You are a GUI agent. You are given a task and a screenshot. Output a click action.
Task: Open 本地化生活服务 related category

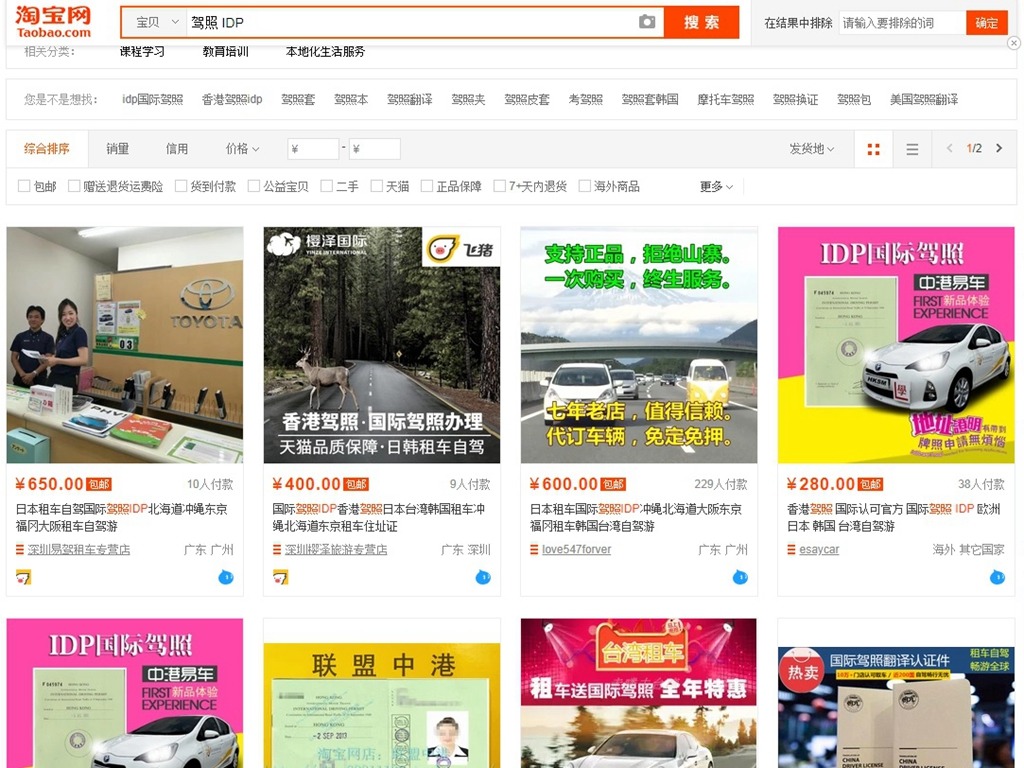pyautogui.click(x=325, y=52)
